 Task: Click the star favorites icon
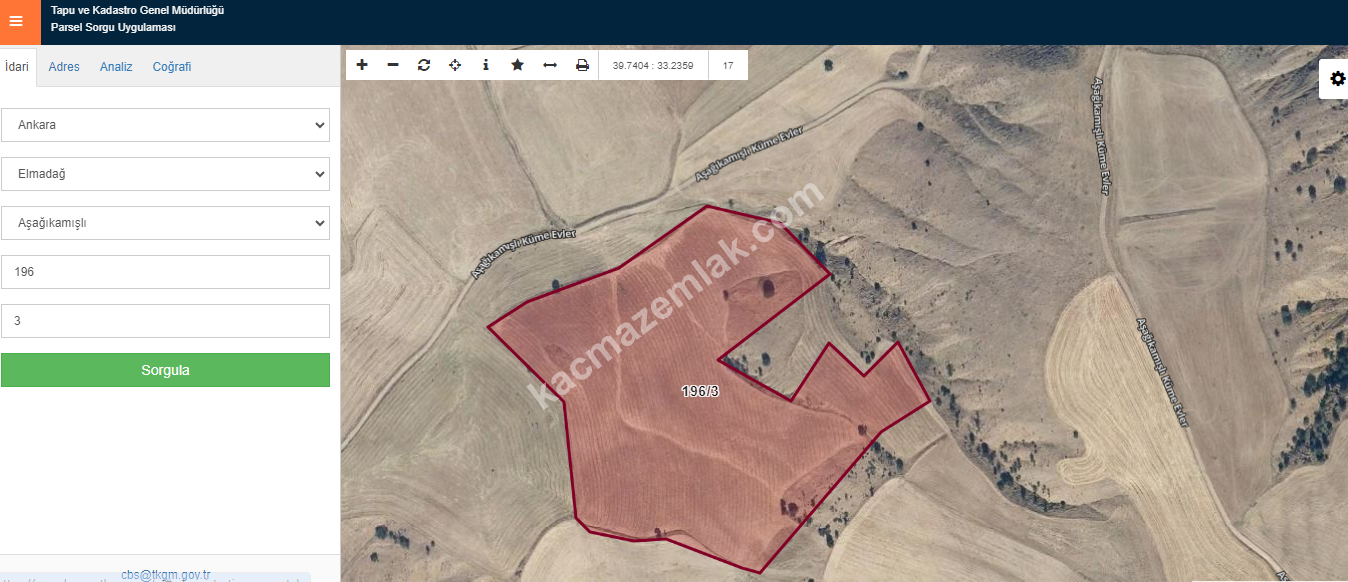coord(517,65)
